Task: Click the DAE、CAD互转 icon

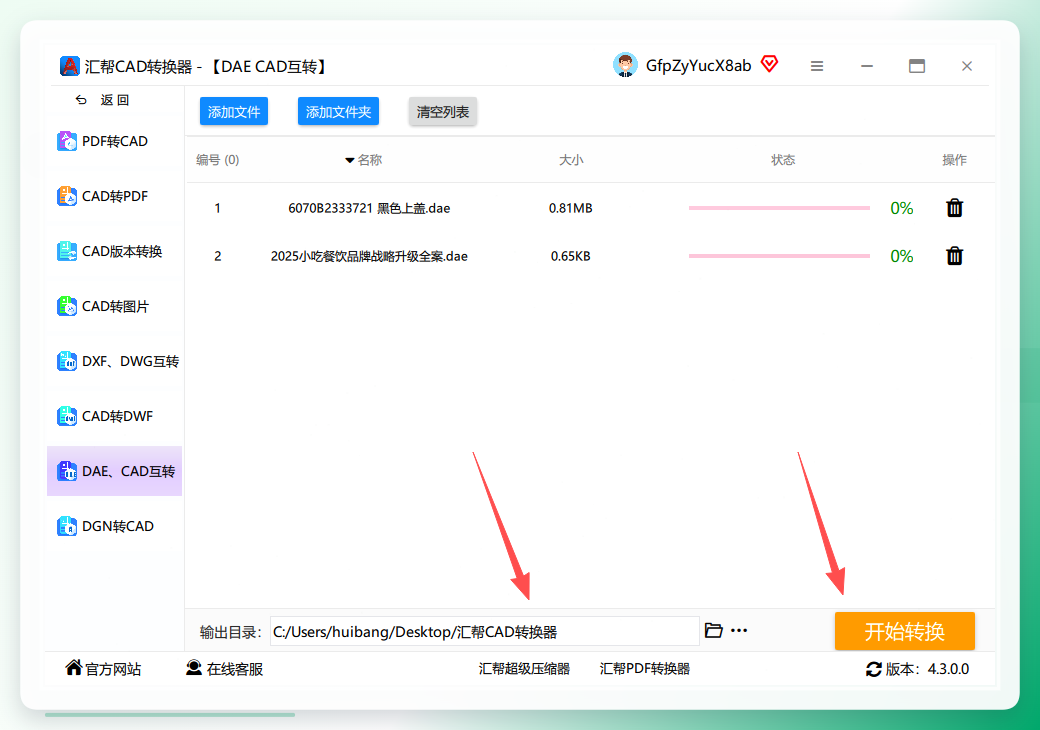Action: [67, 471]
